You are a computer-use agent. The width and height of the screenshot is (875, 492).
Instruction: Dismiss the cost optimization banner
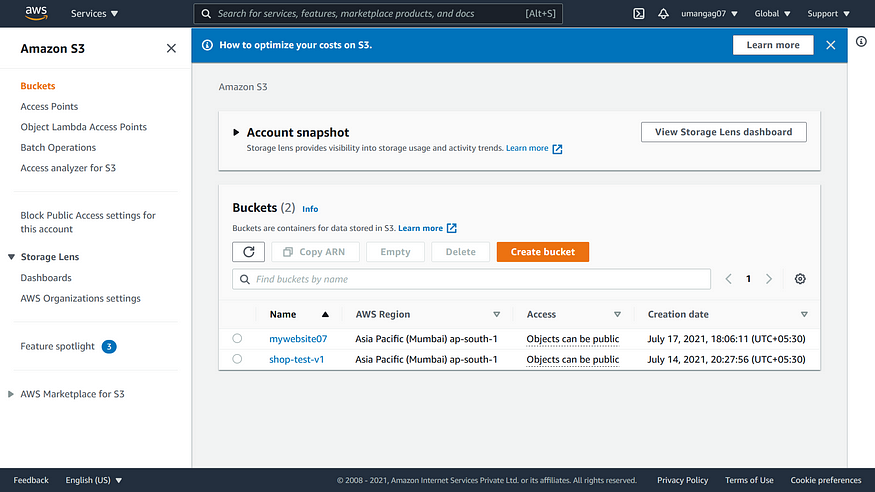[x=830, y=45]
